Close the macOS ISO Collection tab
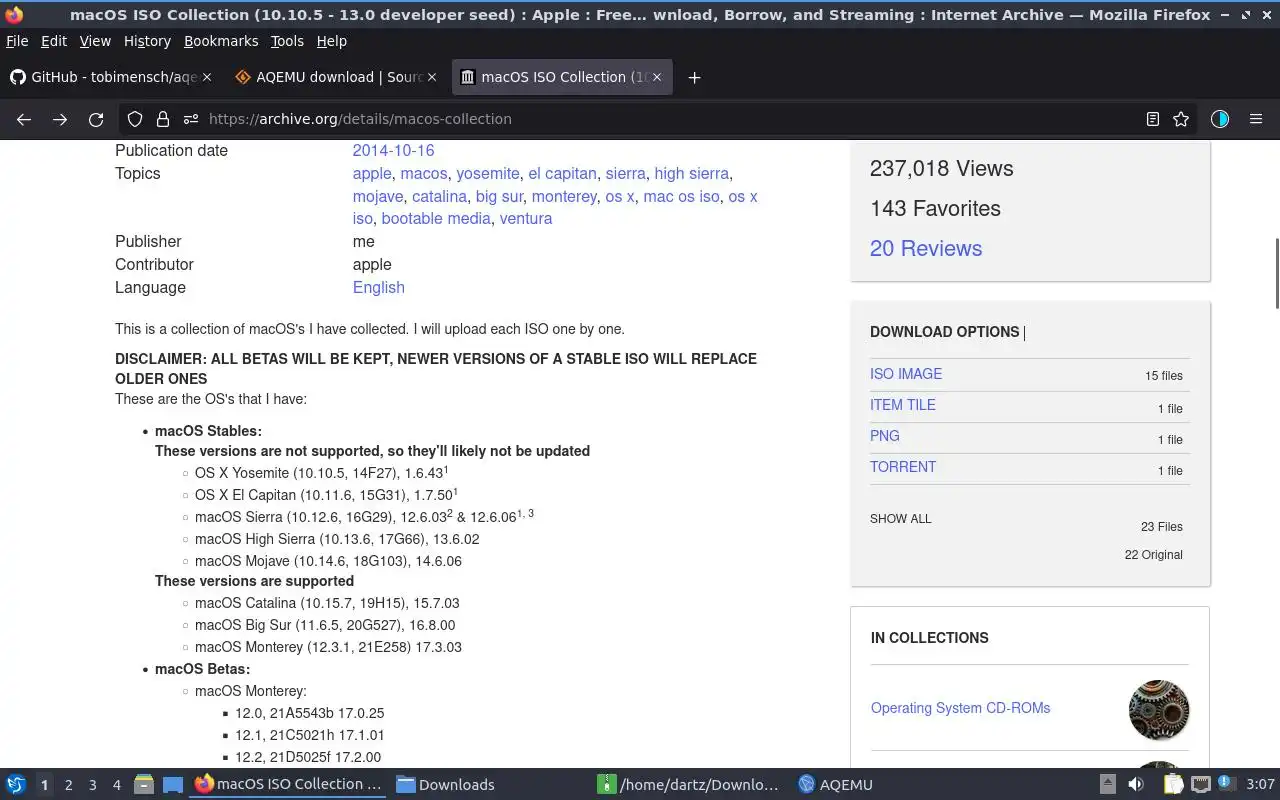Image resolution: width=1280 pixels, height=800 pixels. click(x=657, y=77)
